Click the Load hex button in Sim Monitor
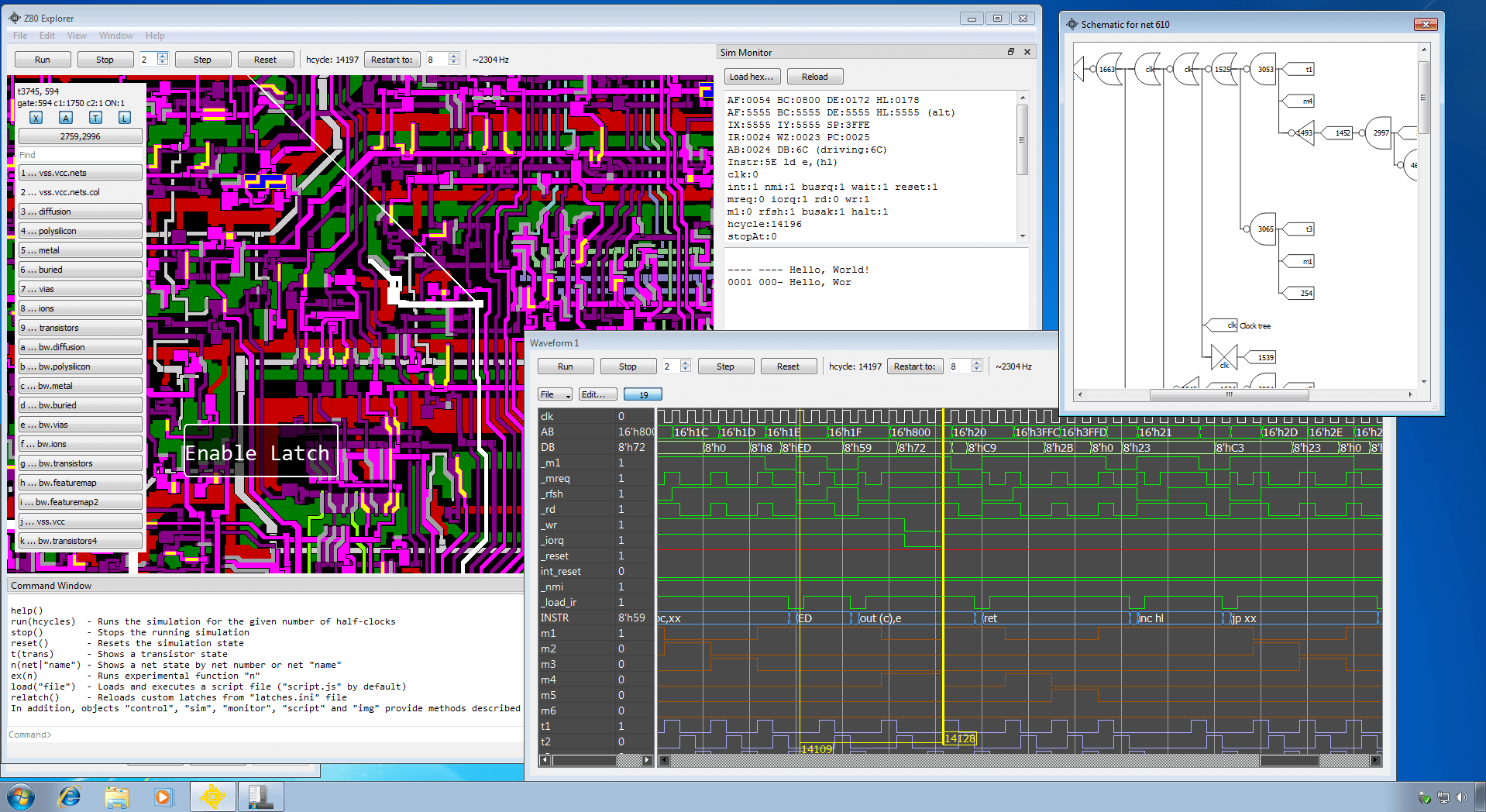Image resolution: width=1486 pixels, height=812 pixels. [x=751, y=76]
